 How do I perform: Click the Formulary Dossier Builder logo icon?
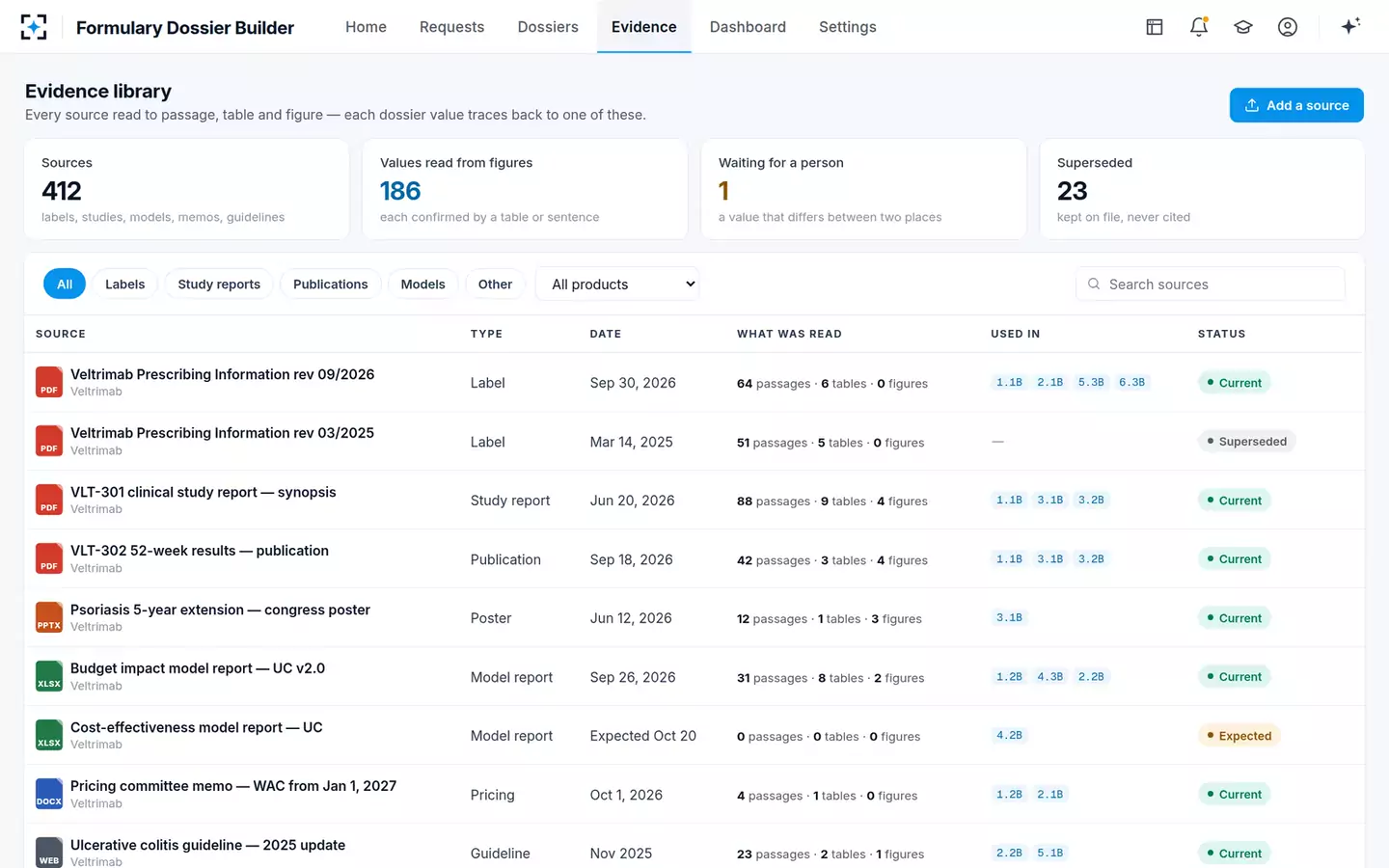pos(34,27)
